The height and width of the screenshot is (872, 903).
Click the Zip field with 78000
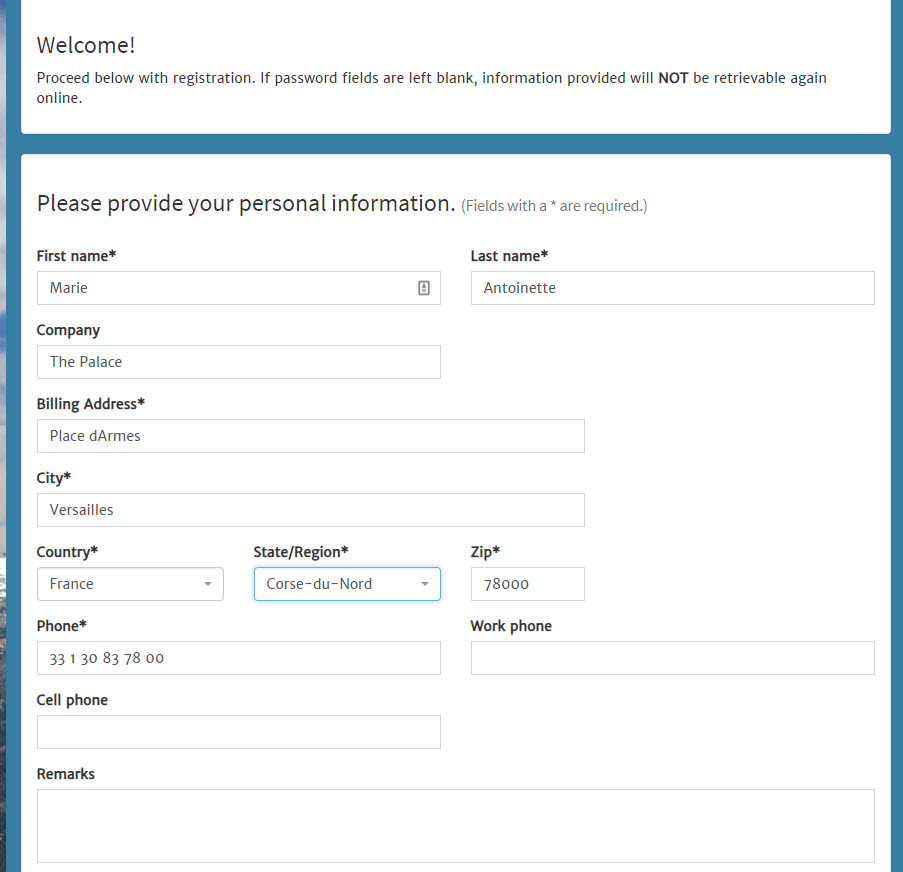click(x=528, y=584)
